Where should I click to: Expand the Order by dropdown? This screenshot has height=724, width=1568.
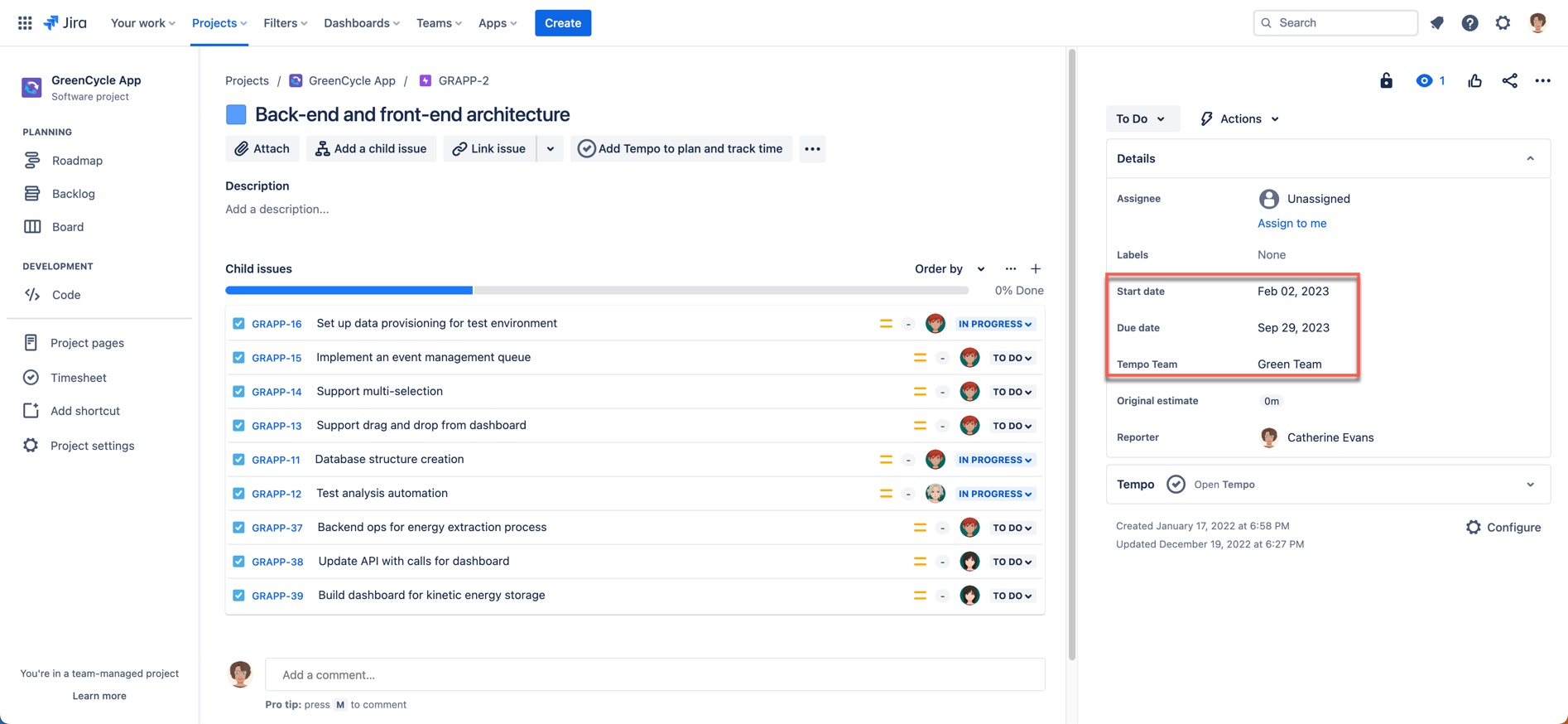(x=950, y=268)
